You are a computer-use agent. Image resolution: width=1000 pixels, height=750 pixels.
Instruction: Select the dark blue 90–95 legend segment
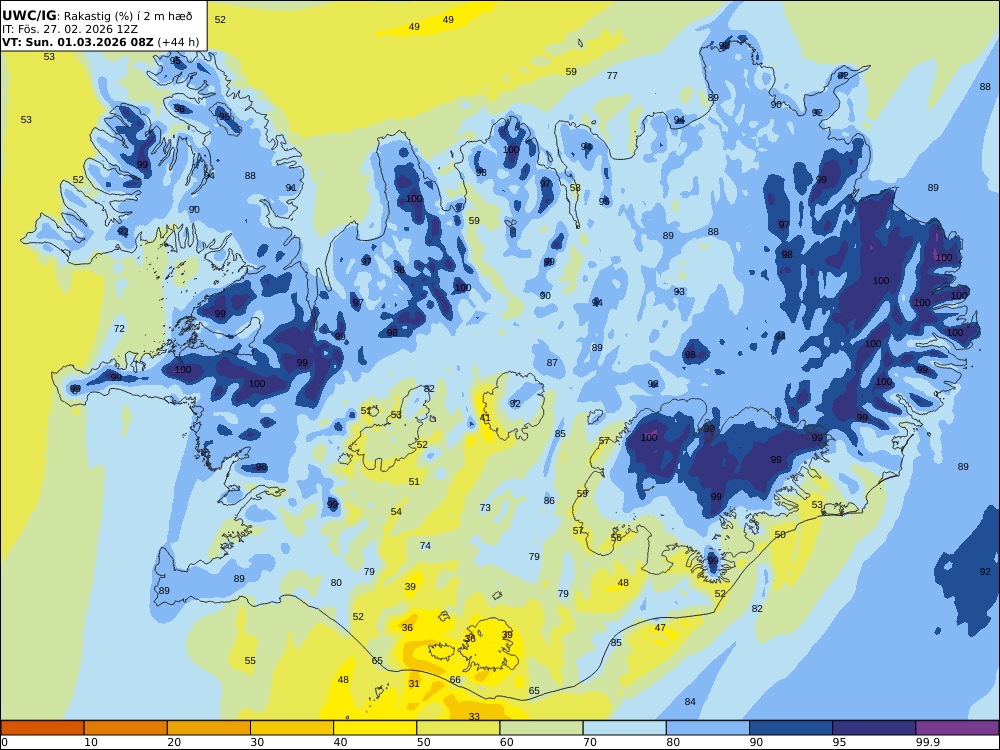(791, 728)
